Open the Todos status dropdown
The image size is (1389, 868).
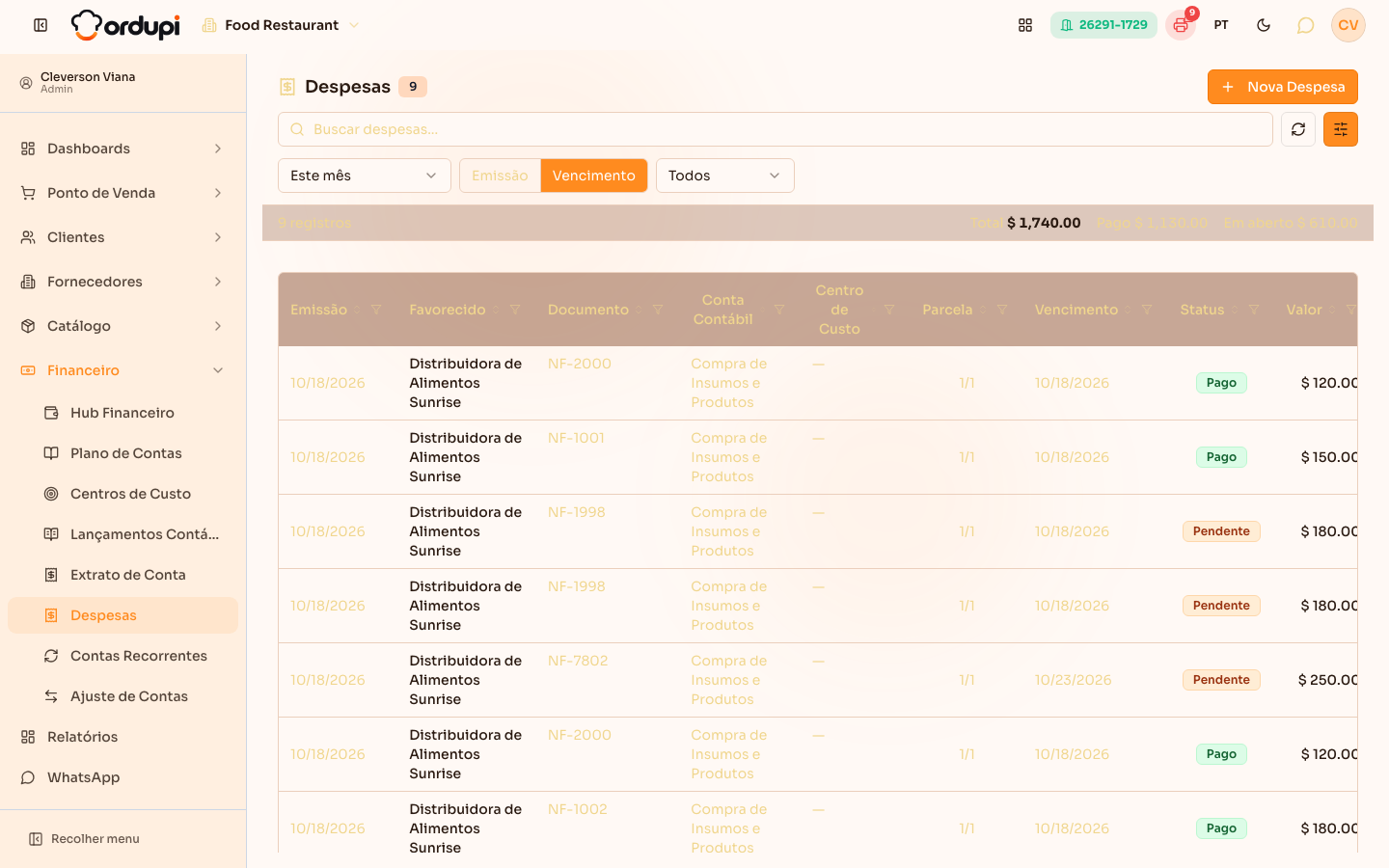[725, 176]
